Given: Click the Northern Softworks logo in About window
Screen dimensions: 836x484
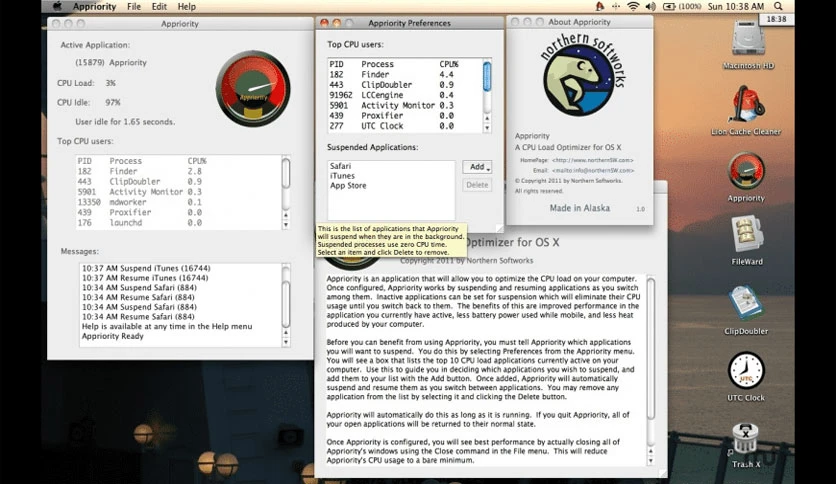Looking at the screenshot, I should [582, 75].
